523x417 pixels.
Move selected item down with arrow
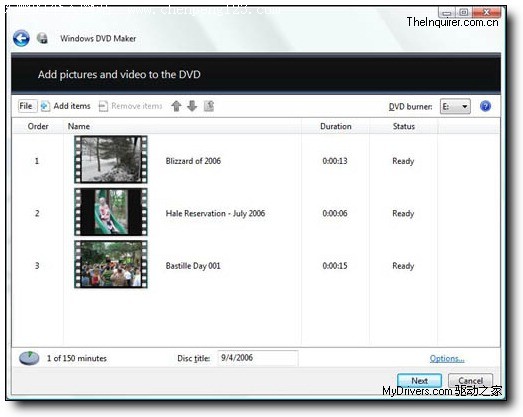click(192, 106)
